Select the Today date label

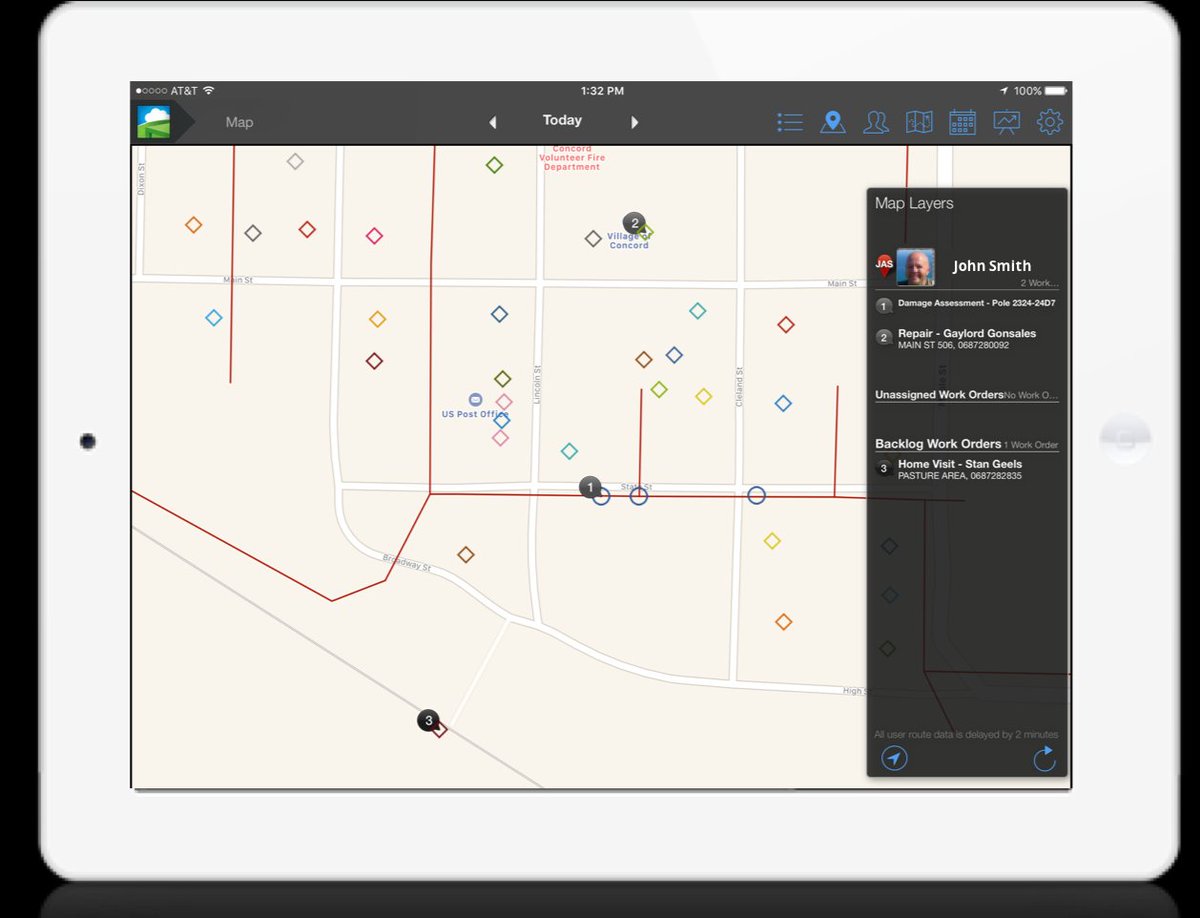coord(562,120)
